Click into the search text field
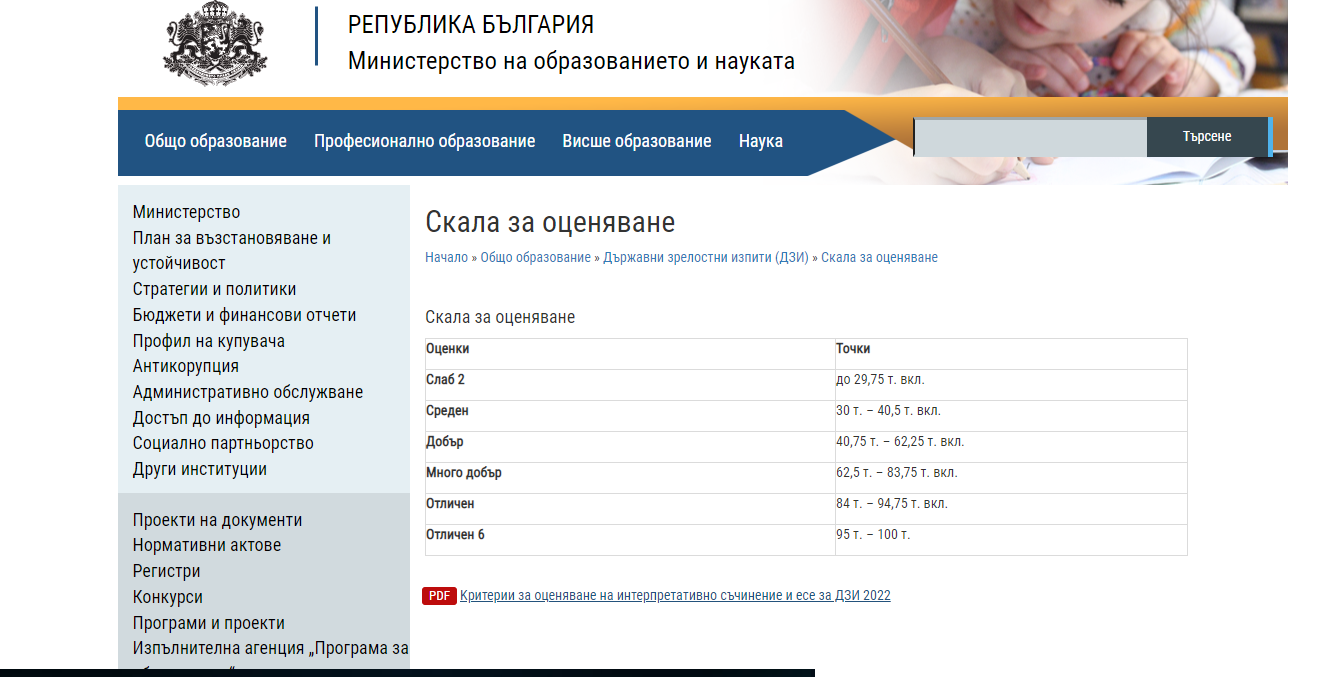The height and width of the screenshot is (677, 1340). 1030,137
